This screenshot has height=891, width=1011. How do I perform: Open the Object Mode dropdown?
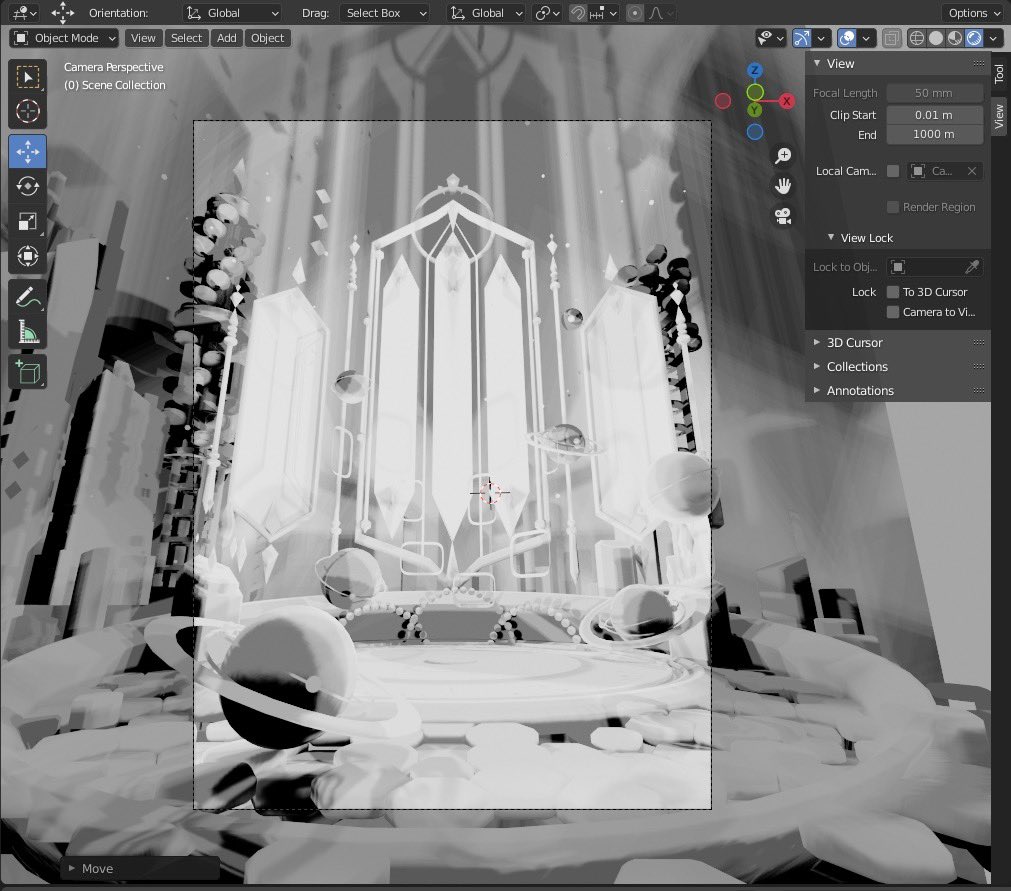click(64, 38)
